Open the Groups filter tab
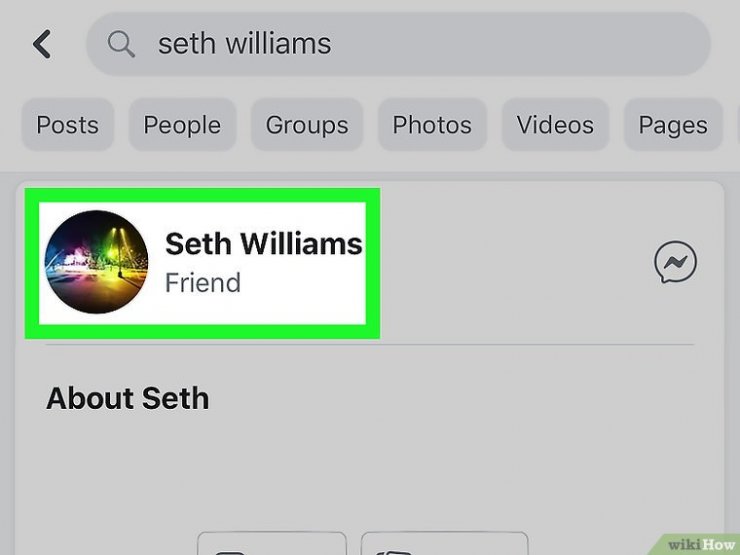The image size is (740, 555). [307, 125]
